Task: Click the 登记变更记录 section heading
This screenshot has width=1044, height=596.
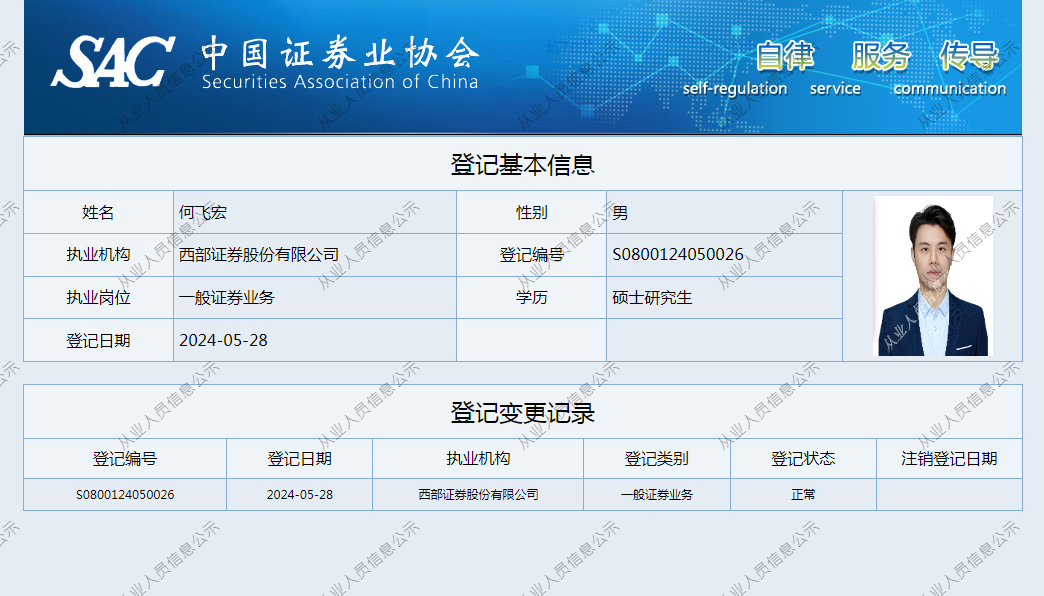Action: (x=522, y=412)
